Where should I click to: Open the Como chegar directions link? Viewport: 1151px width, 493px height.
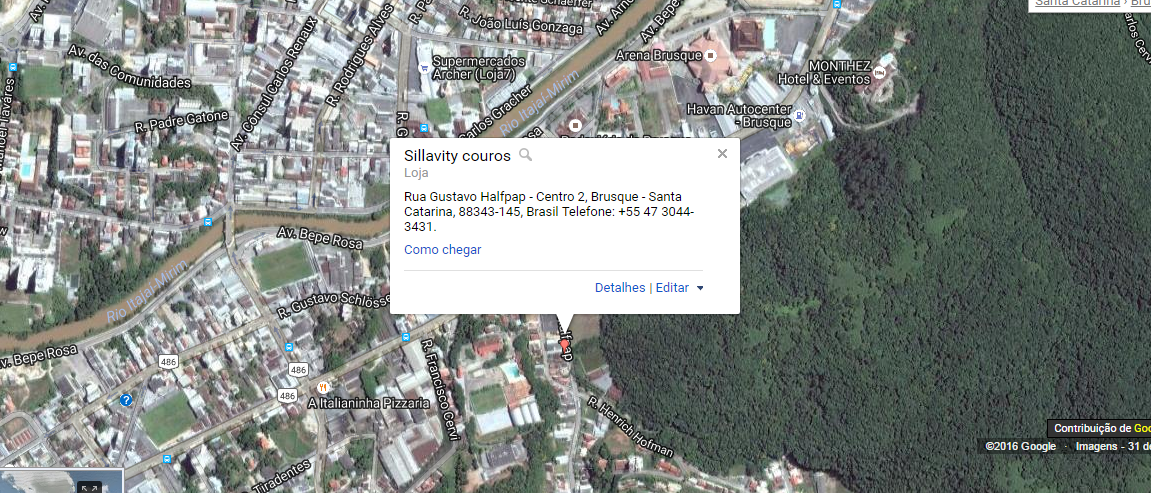click(443, 249)
